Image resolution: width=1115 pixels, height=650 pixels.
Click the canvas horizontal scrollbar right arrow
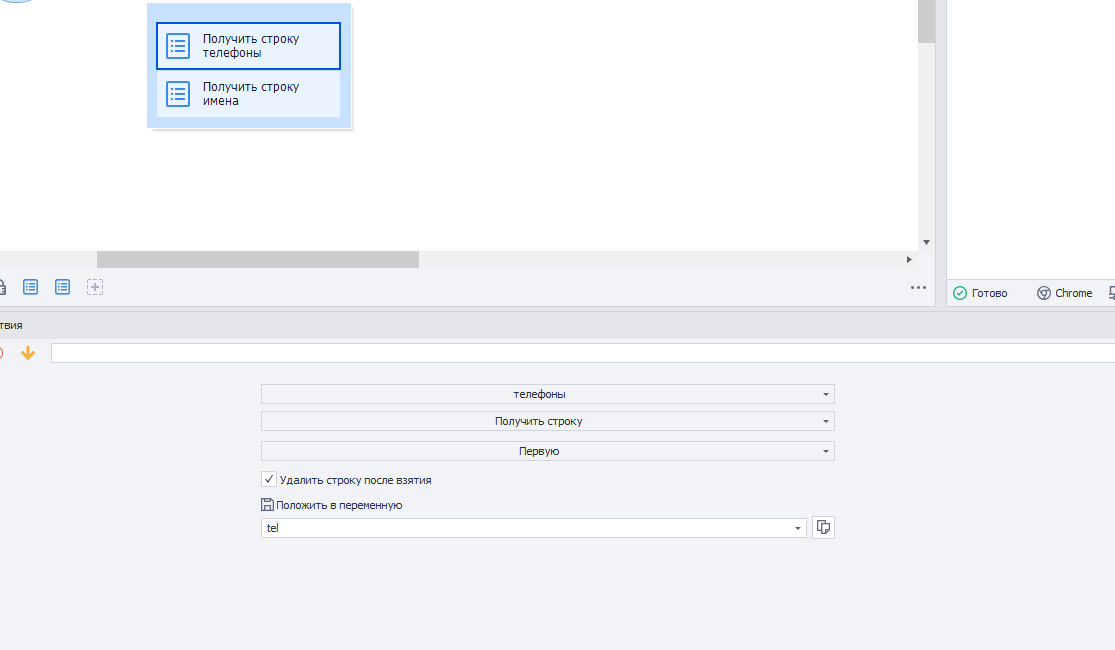click(909, 260)
